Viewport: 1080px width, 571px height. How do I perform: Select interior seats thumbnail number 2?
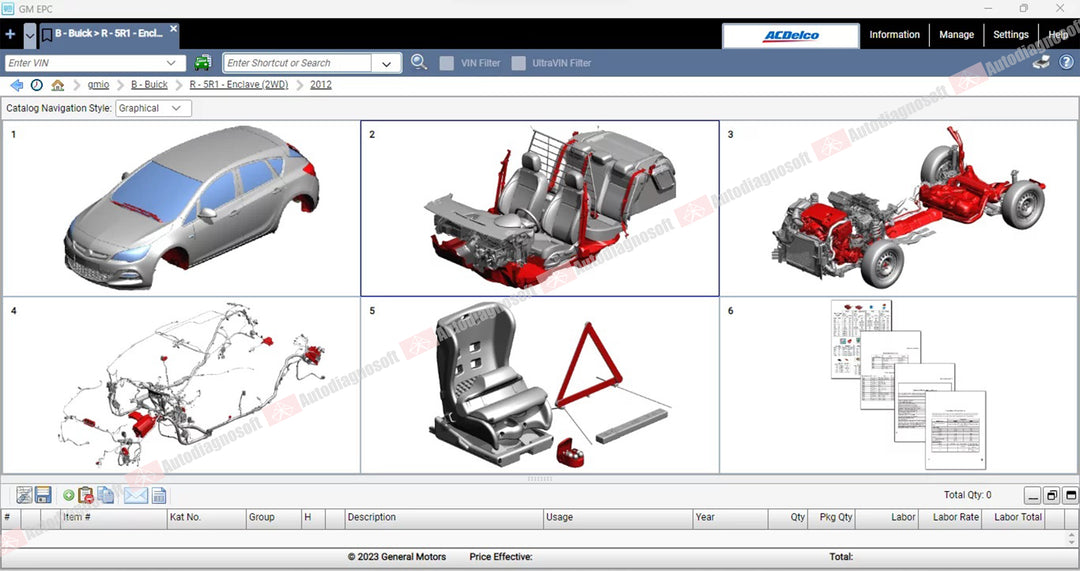click(x=539, y=209)
